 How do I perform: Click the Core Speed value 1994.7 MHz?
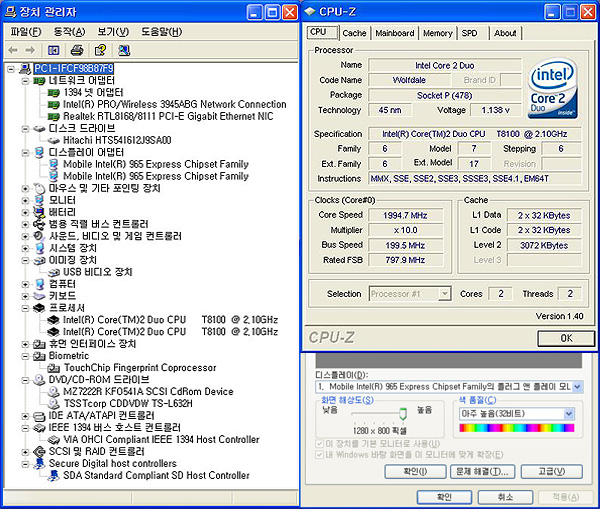point(405,216)
